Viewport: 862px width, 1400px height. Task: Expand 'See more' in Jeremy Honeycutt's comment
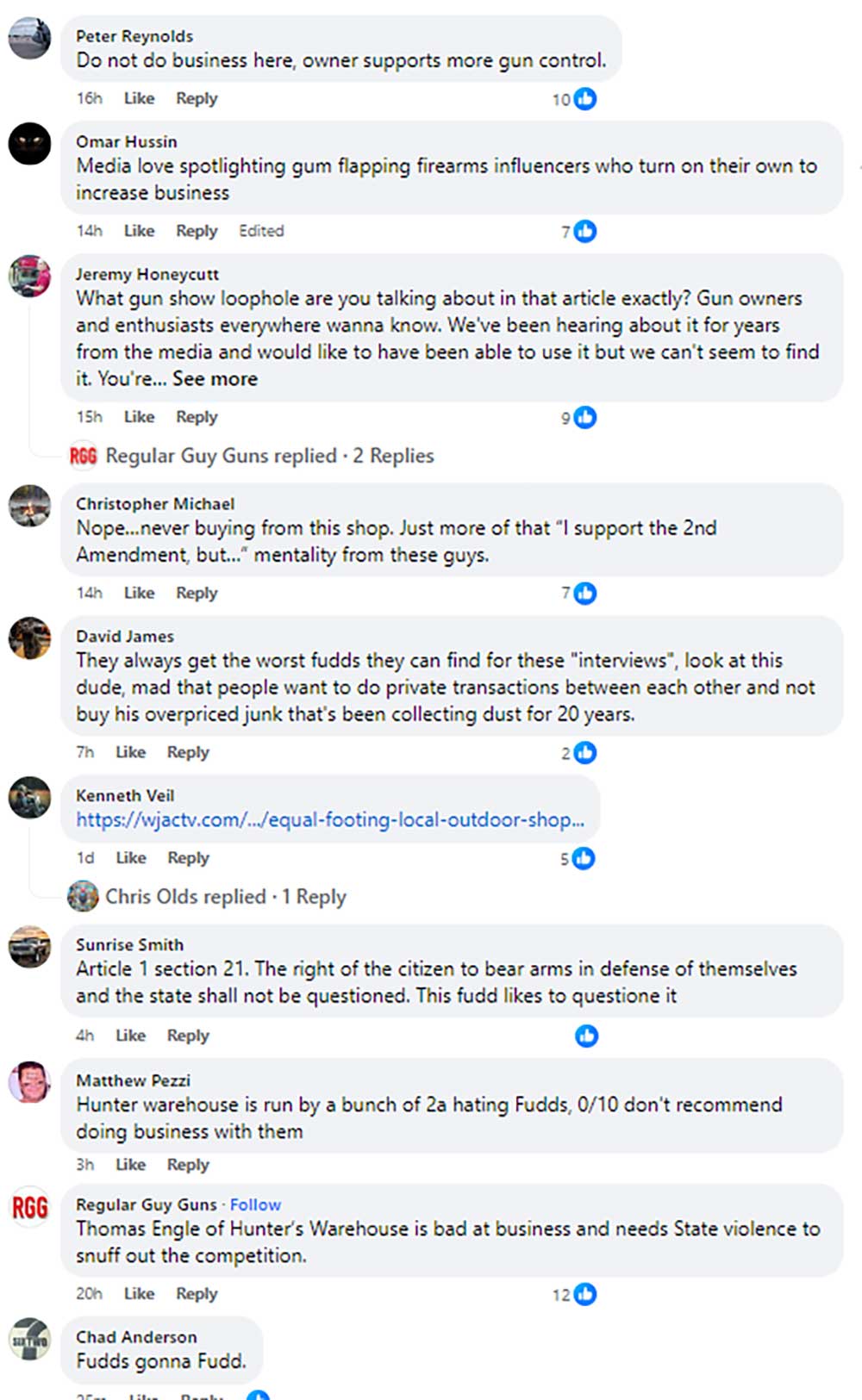215,379
